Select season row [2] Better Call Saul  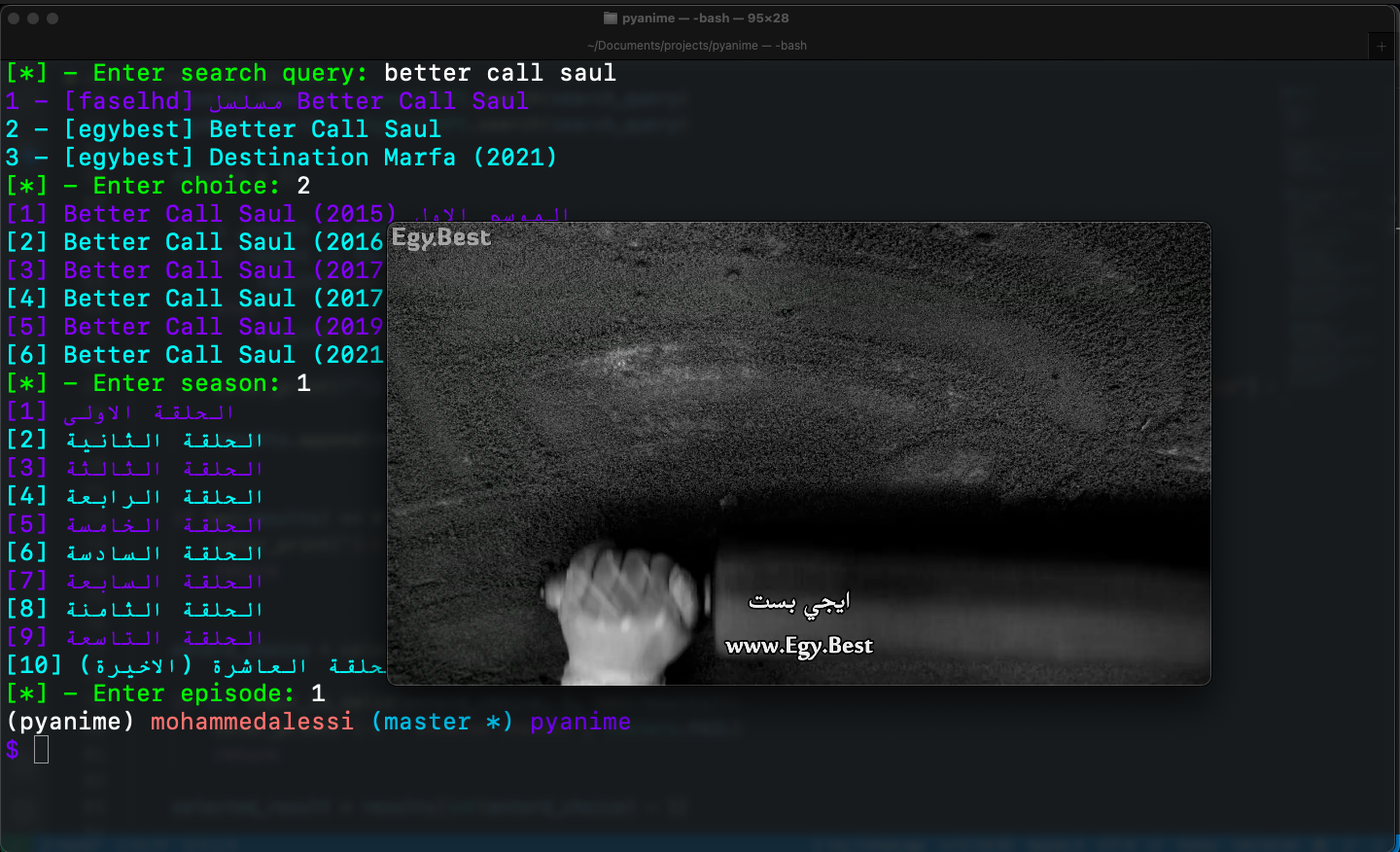pos(194,242)
